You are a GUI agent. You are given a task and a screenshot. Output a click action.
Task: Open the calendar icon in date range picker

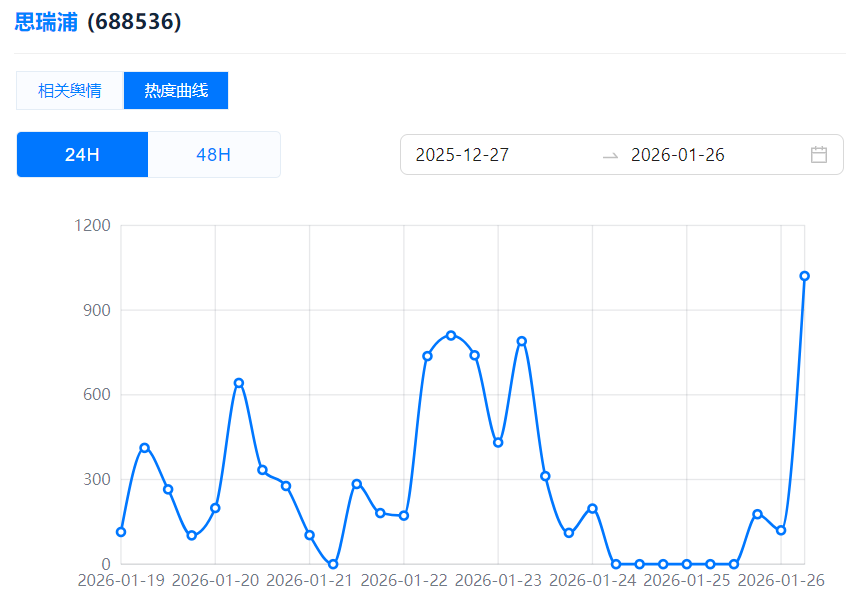[x=818, y=155]
